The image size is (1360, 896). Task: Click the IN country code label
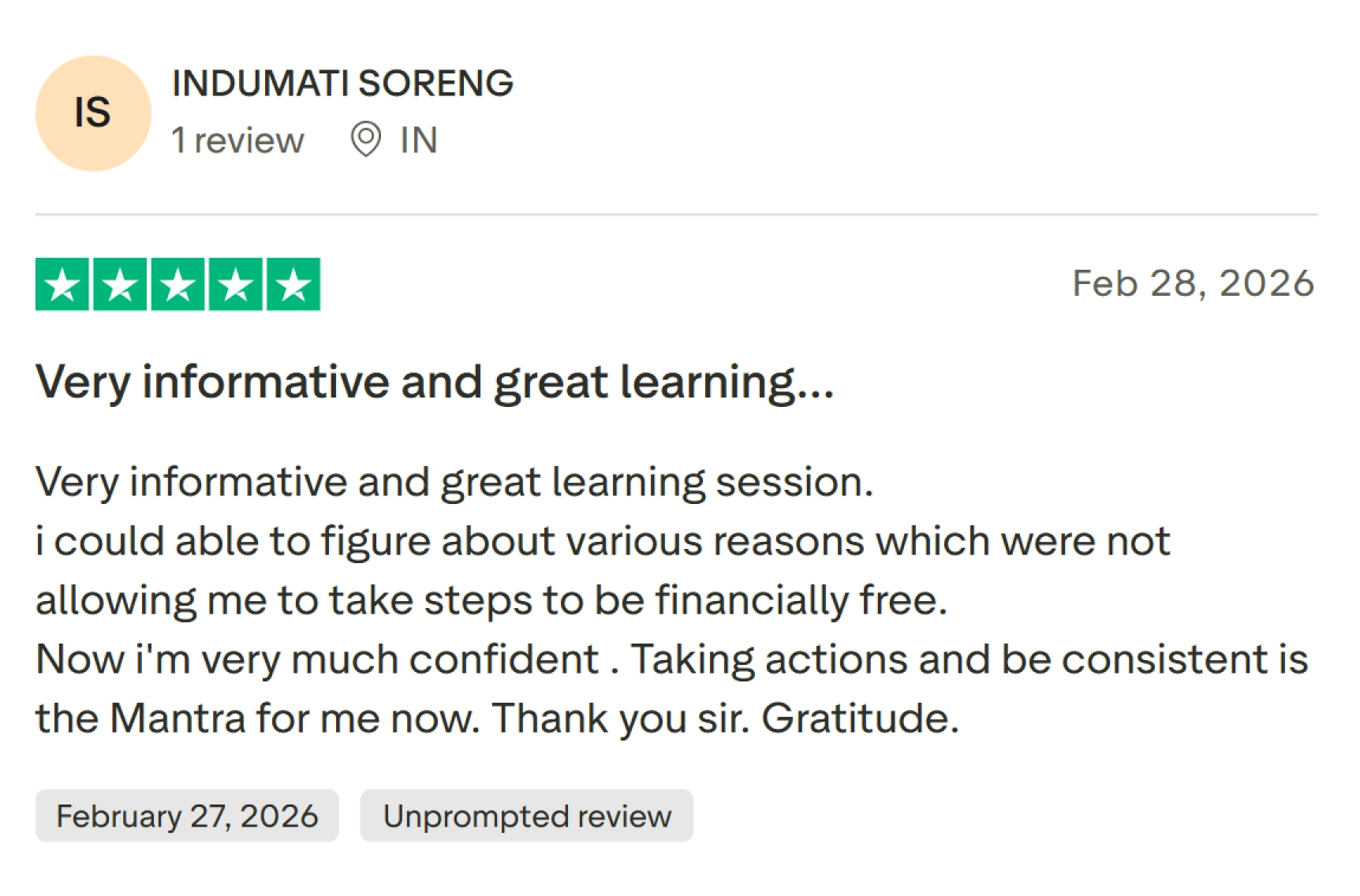(419, 140)
